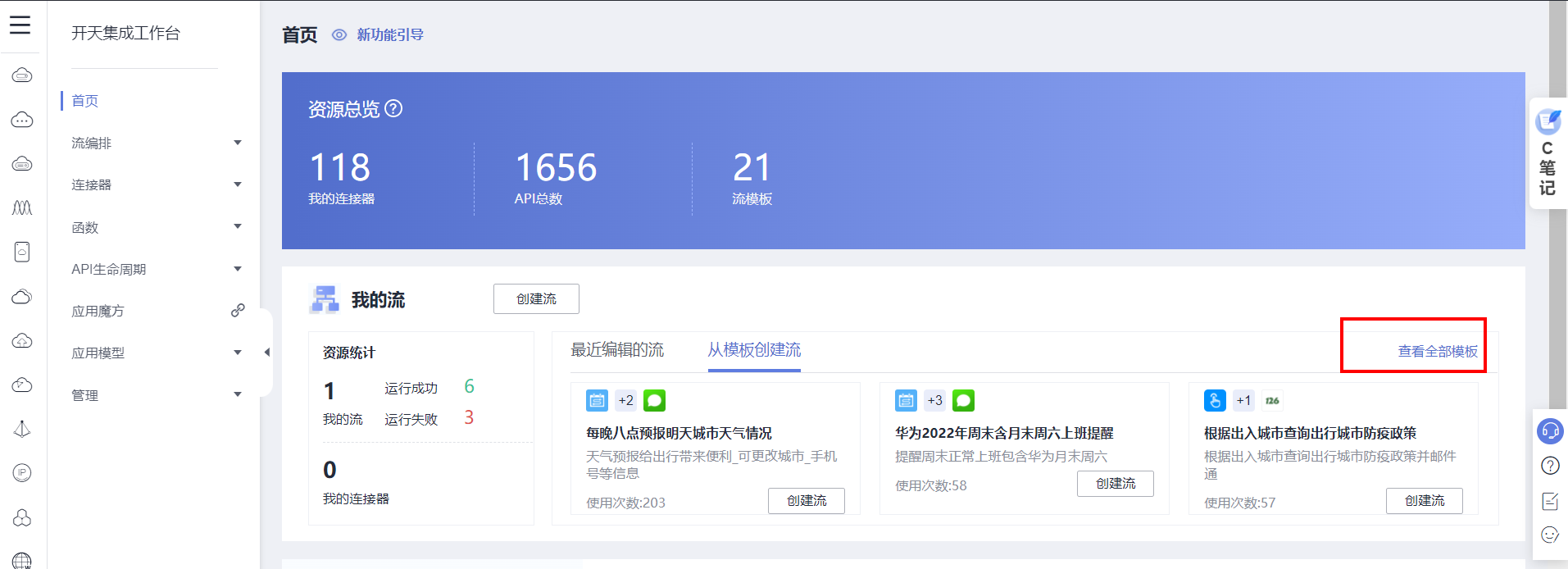Click the link icon next to 应用魔方
The height and width of the screenshot is (569, 1568).
pos(238,310)
